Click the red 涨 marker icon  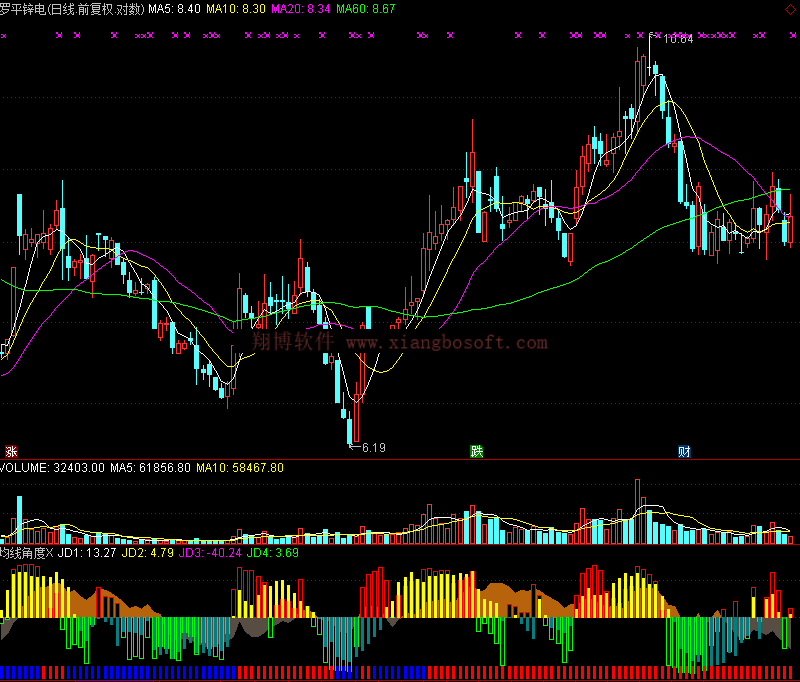(x=12, y=451)
